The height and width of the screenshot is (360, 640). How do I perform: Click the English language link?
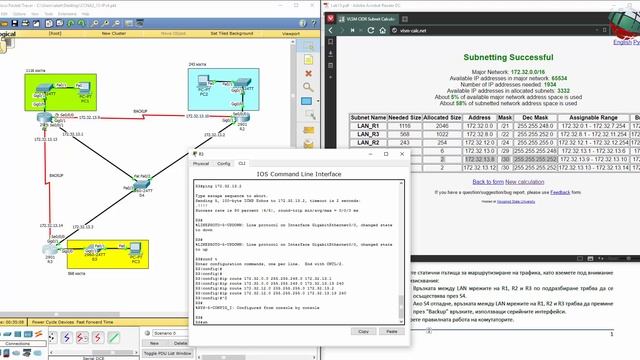click(x=622, y=42)
